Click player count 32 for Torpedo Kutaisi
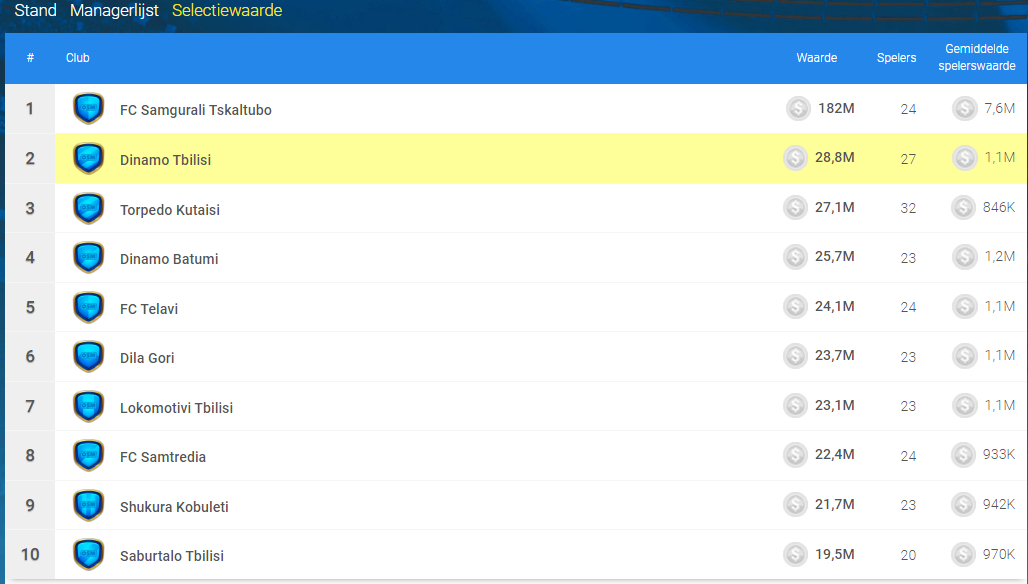Viewport: 1028px width, 584px height. coord(908,208)
